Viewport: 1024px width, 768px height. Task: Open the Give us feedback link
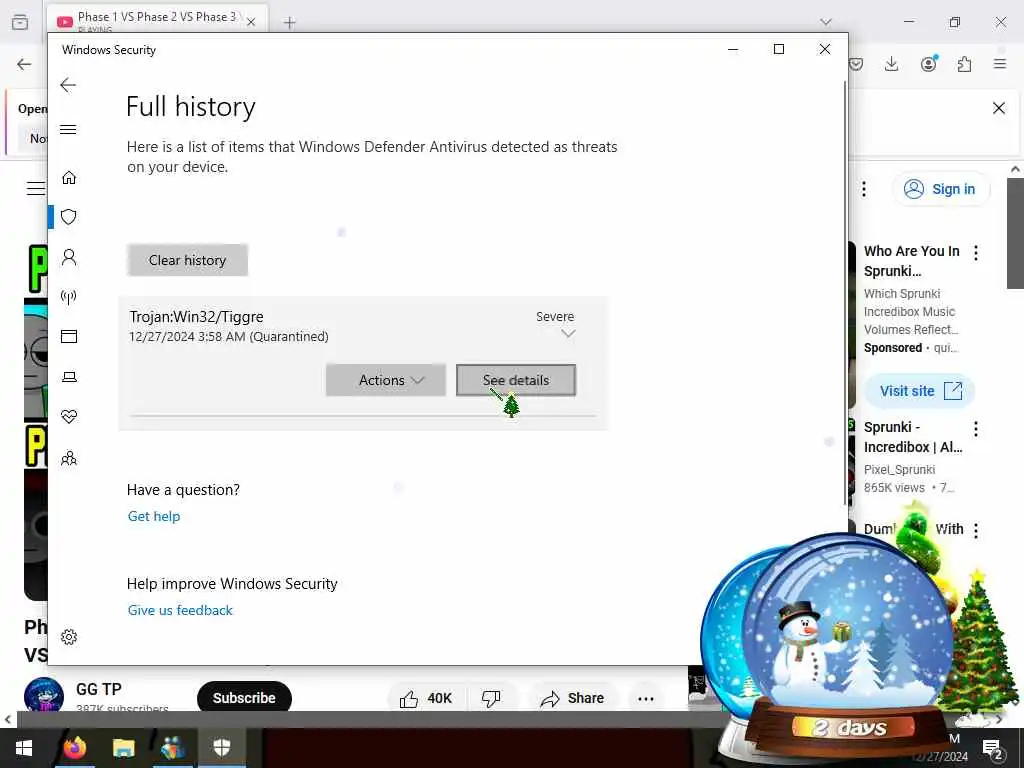coord(180,610)
